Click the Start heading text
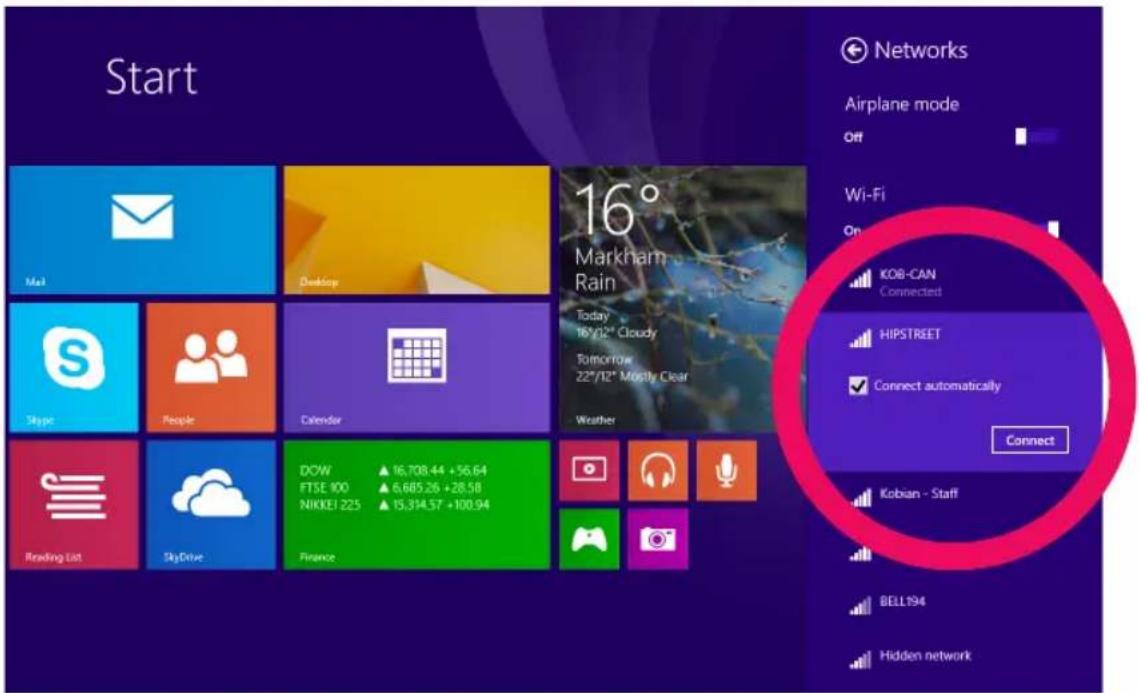This screenshot has height=693, width=1139. point(152,77)
